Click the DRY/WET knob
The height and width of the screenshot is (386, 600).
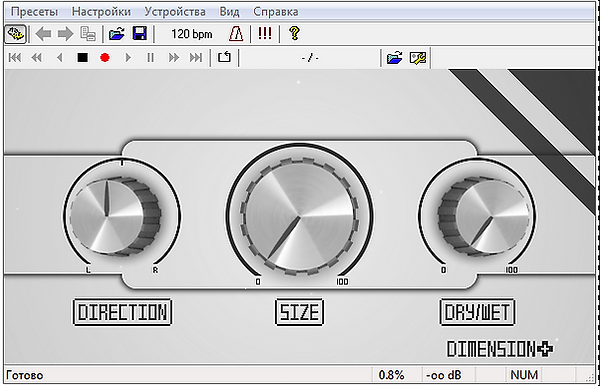pyautogui.click(x=485, y=217)
